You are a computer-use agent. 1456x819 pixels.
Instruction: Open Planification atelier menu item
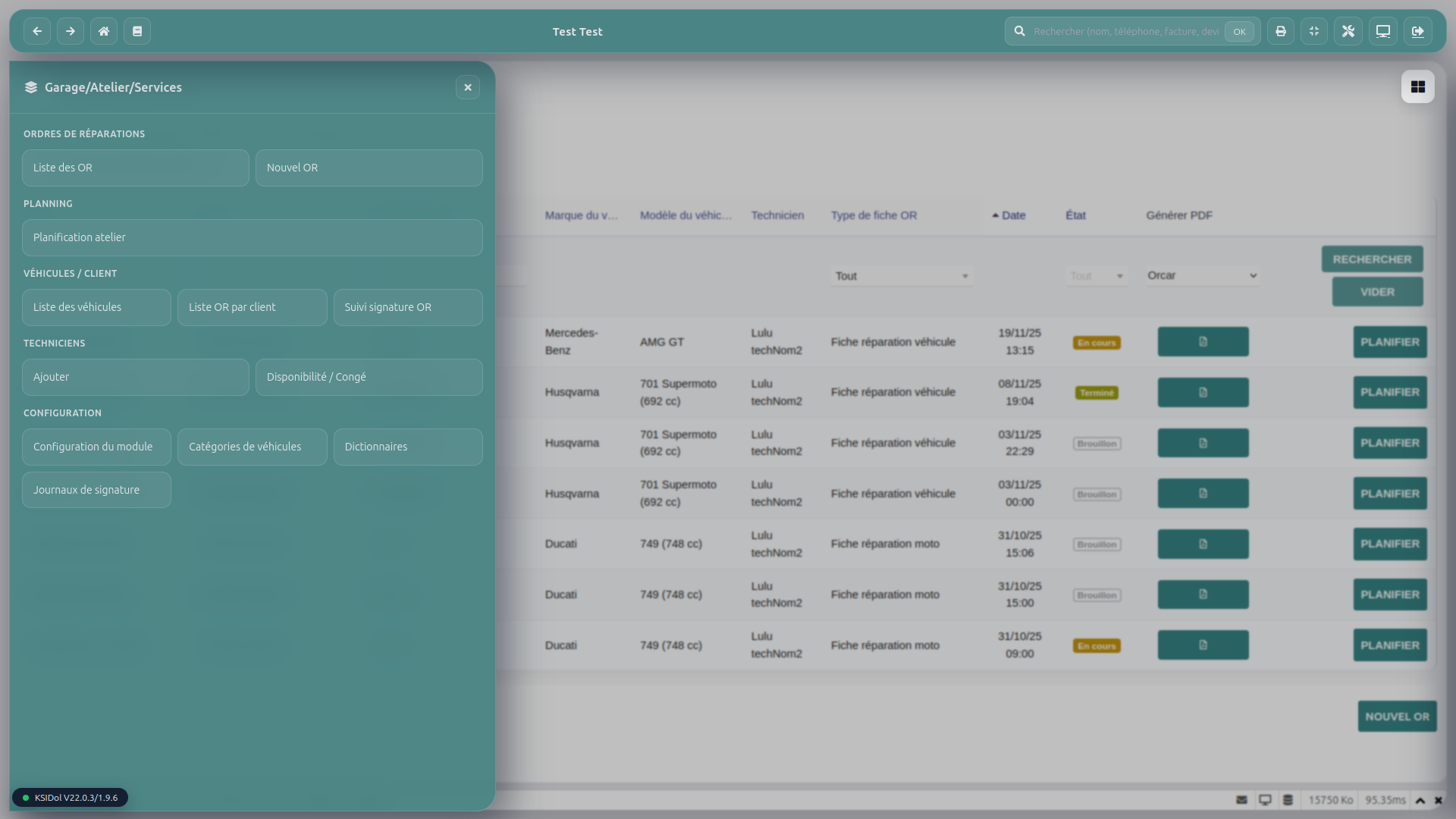tap(253, 237)
